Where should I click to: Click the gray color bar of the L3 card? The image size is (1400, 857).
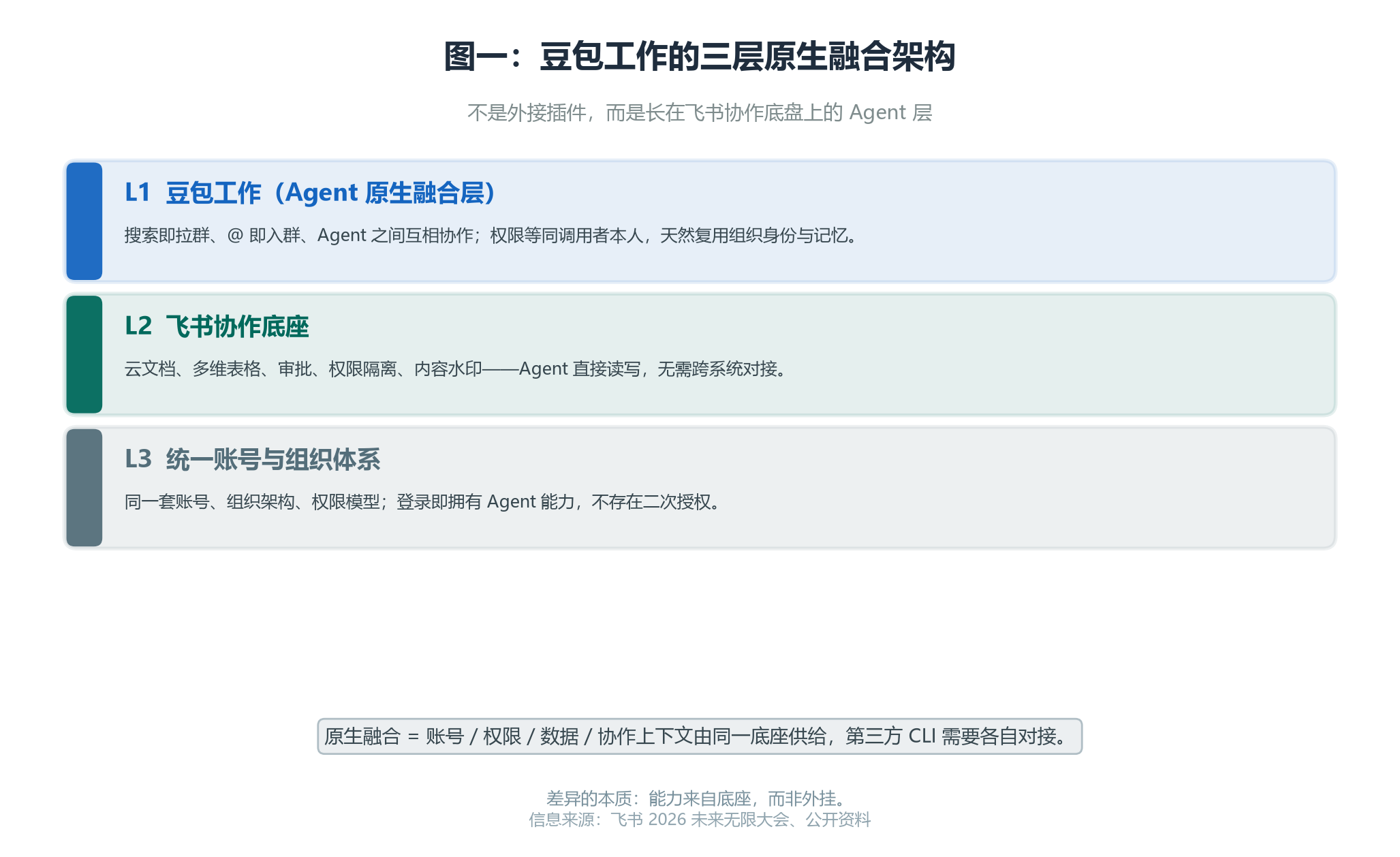coord(84,487)
